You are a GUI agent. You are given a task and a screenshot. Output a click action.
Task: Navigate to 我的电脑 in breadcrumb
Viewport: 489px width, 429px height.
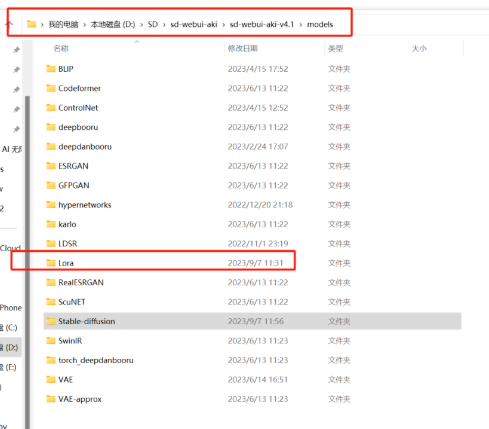[x=63, y=24]
